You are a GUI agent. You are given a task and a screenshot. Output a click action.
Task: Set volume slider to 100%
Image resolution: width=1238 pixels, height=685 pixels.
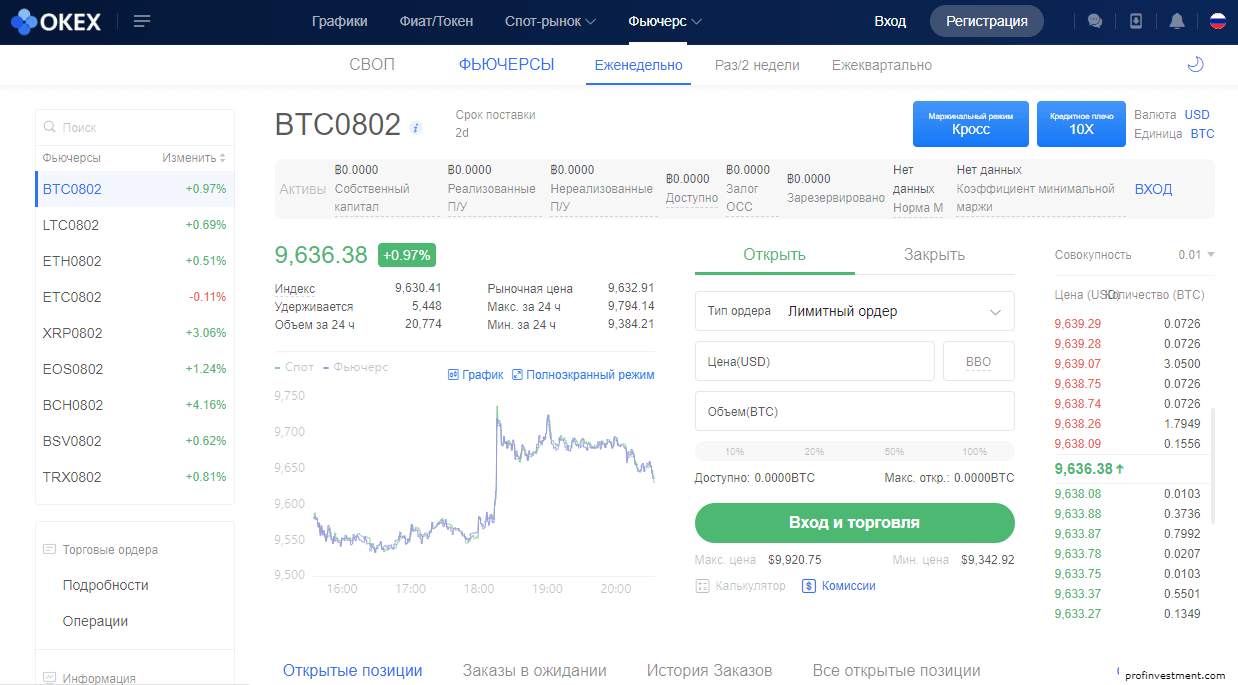[974, 451]
